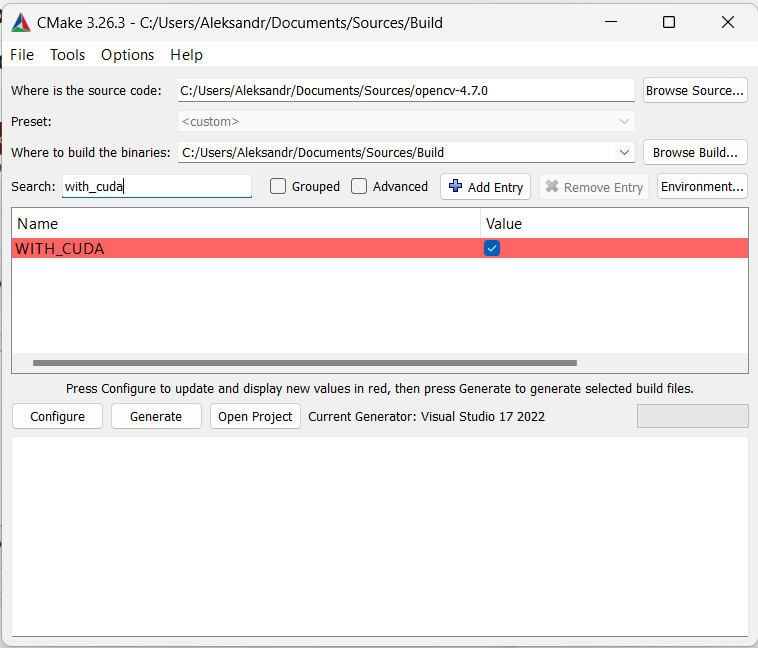Viewport: 758px width, 648px height.
Task: Close the CMake window
Action: pos(728,22)
